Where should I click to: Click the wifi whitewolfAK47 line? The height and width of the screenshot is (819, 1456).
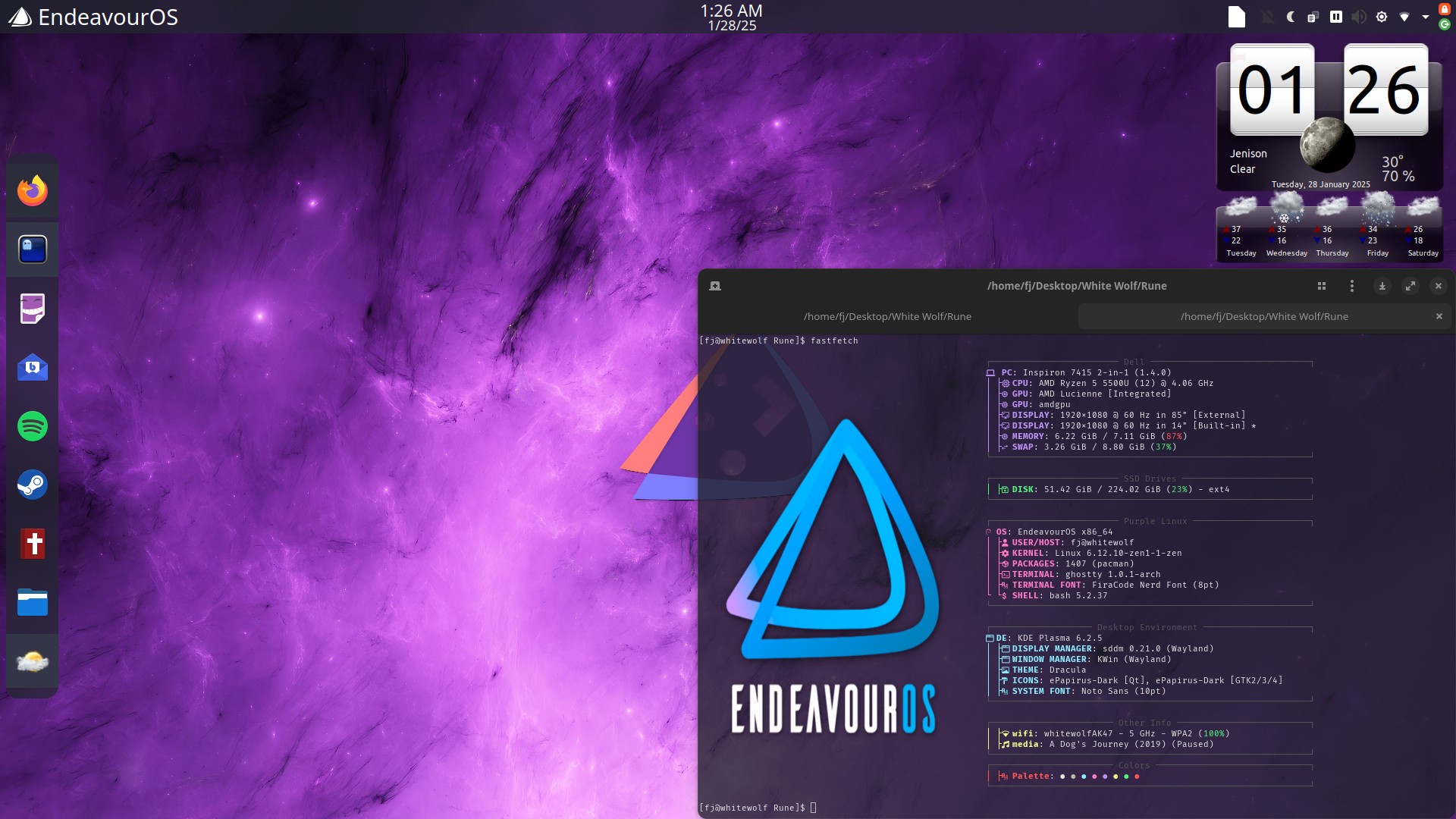point(1115,733)
